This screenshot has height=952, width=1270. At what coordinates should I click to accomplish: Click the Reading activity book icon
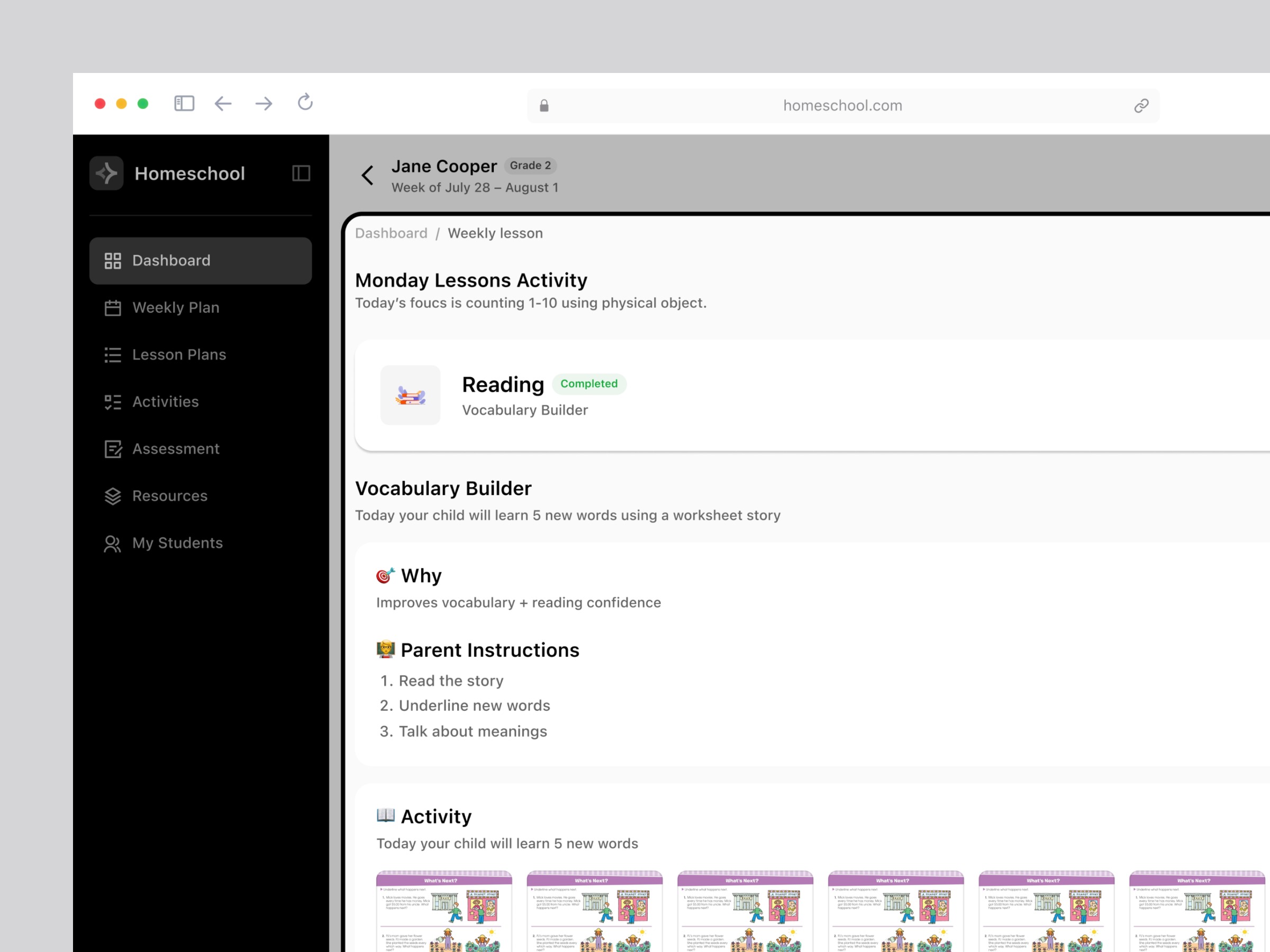click(x=410, y=395)
